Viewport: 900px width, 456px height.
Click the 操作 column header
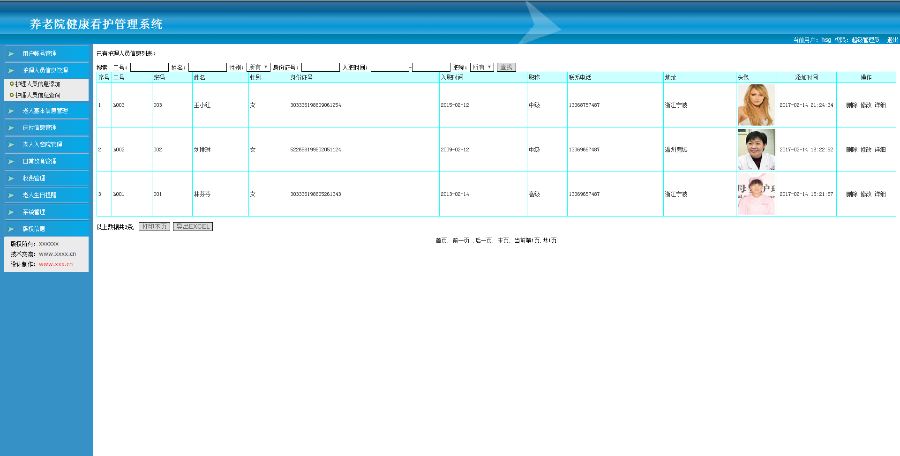click(x=866, y=77)
